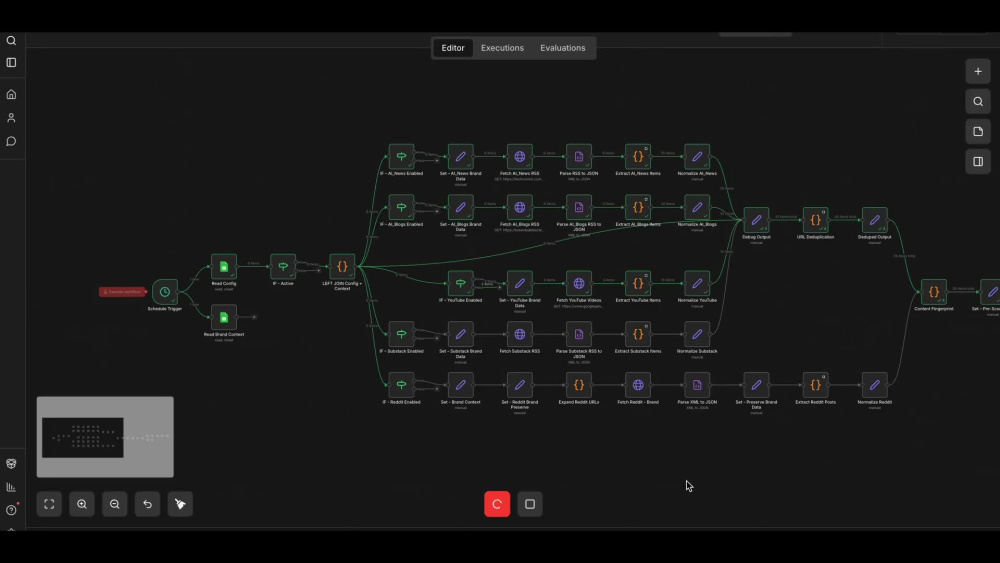Select the IF - YouTube Enabled node
Image resolution: width=1000 pixels, height=563 pixels.
point(460,284)
